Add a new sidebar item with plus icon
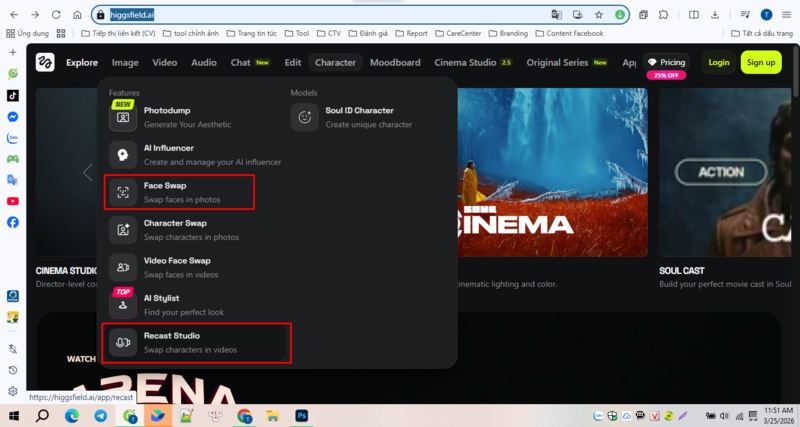Screen dimensions: 800x427 coord(13,52)
